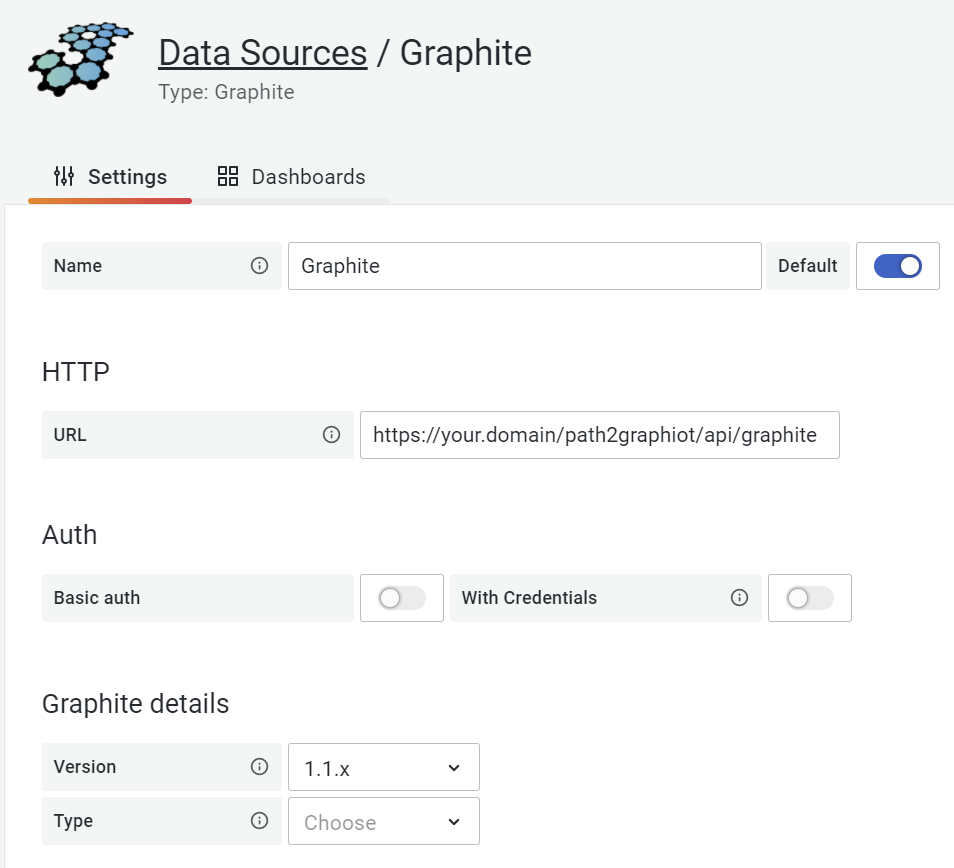Open the Version 1.1.x dropdown
Screen dimensions: 954x868
click(384, 767)
